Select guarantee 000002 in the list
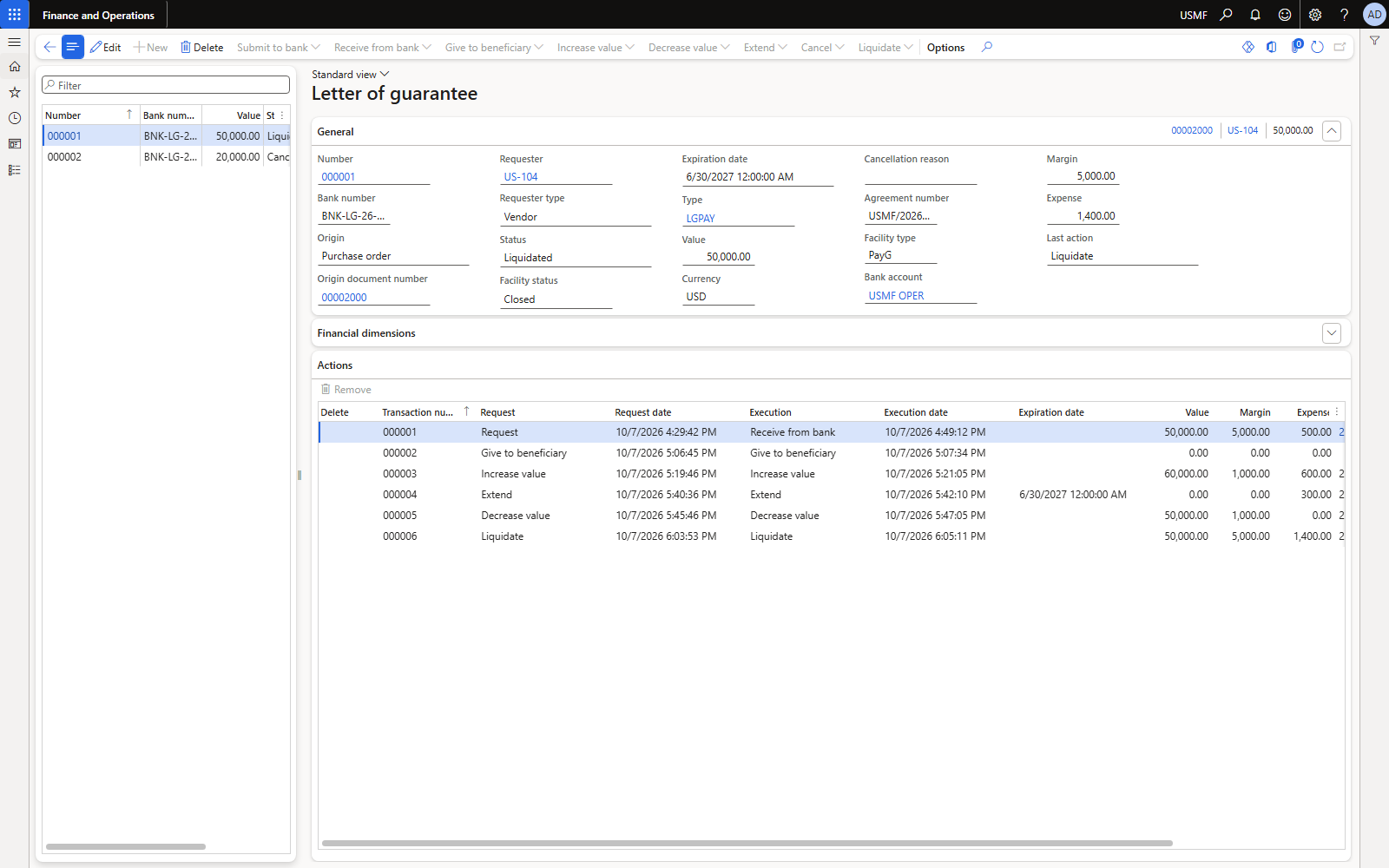This screenshot has width=1389, height=868. point(166,157)
